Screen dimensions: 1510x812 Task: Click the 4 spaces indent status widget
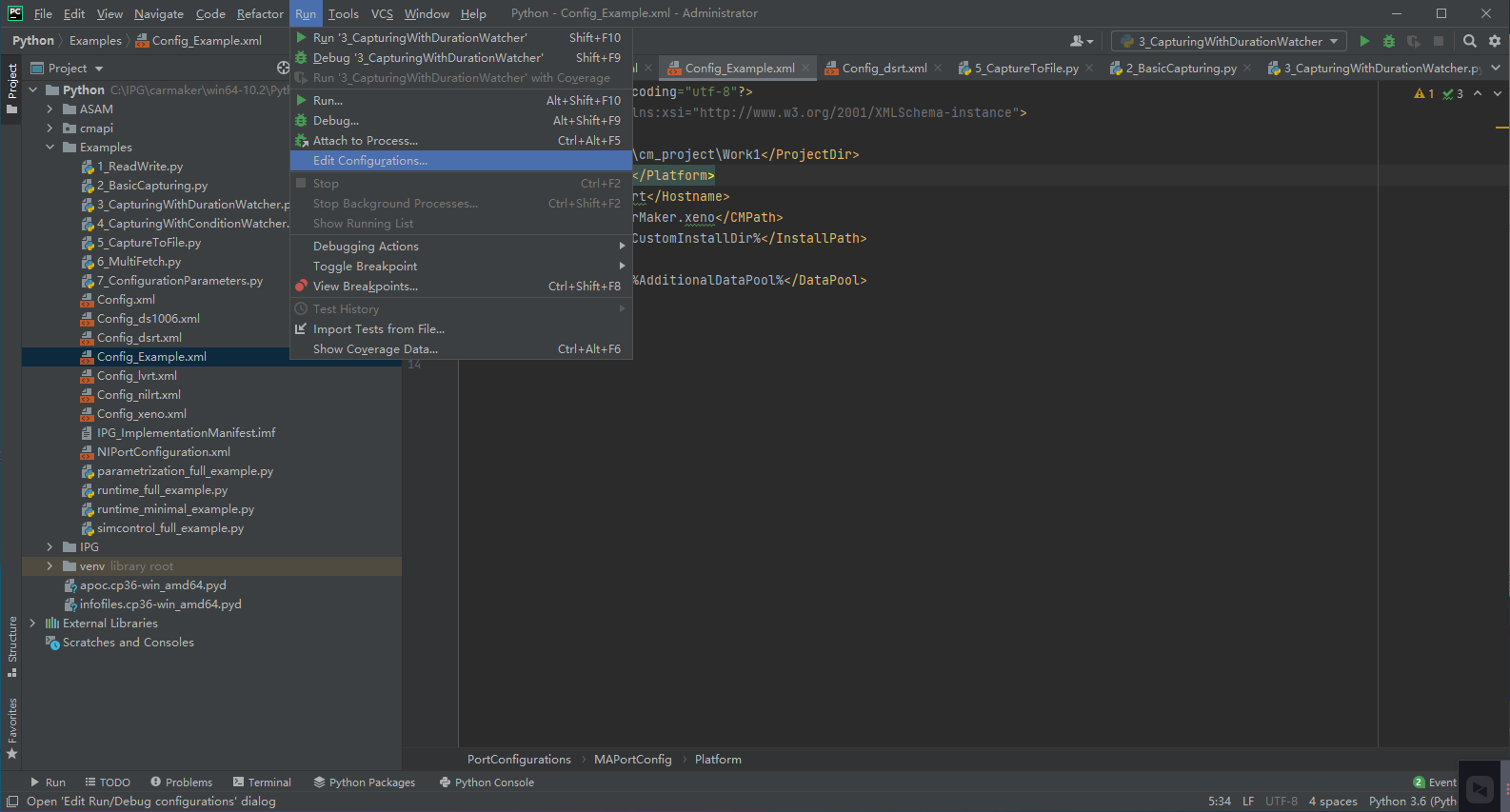[1333, 802]
